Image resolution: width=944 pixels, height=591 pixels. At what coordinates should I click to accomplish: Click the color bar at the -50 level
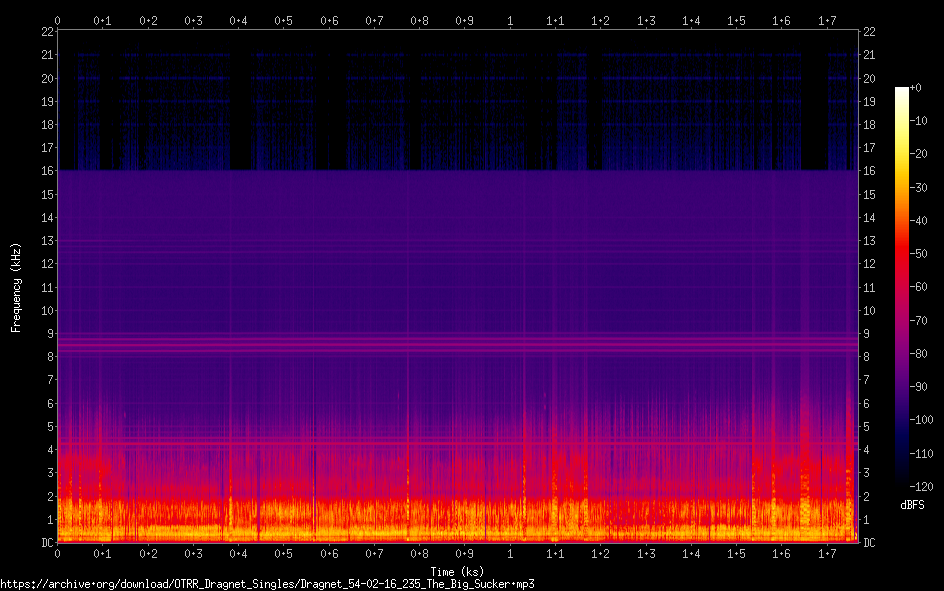tap(902, 254)
